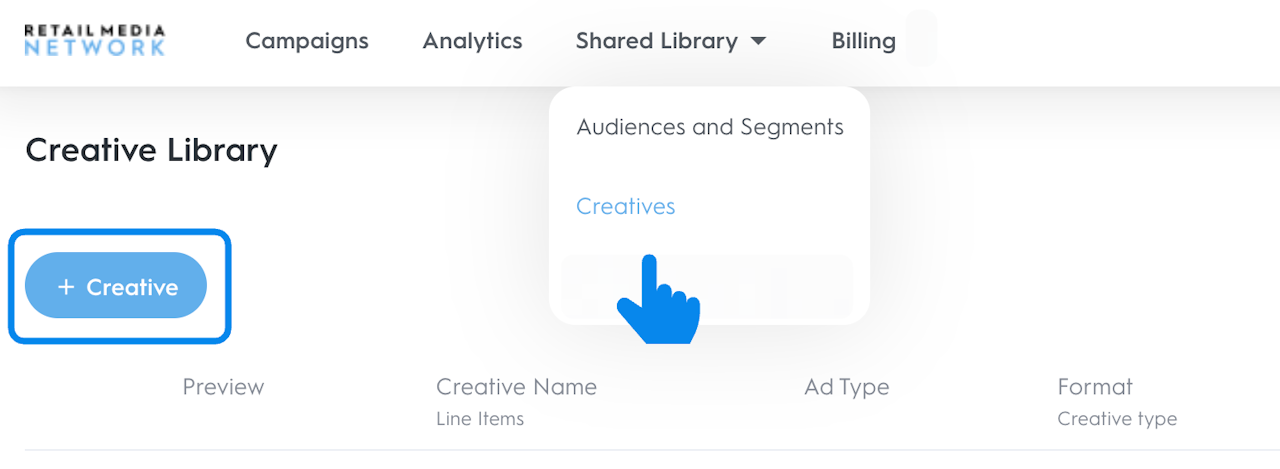The width and height of the screenshot is (1280, 469).
Task: Click the plus icon on the Creative button
Action: 66,287
